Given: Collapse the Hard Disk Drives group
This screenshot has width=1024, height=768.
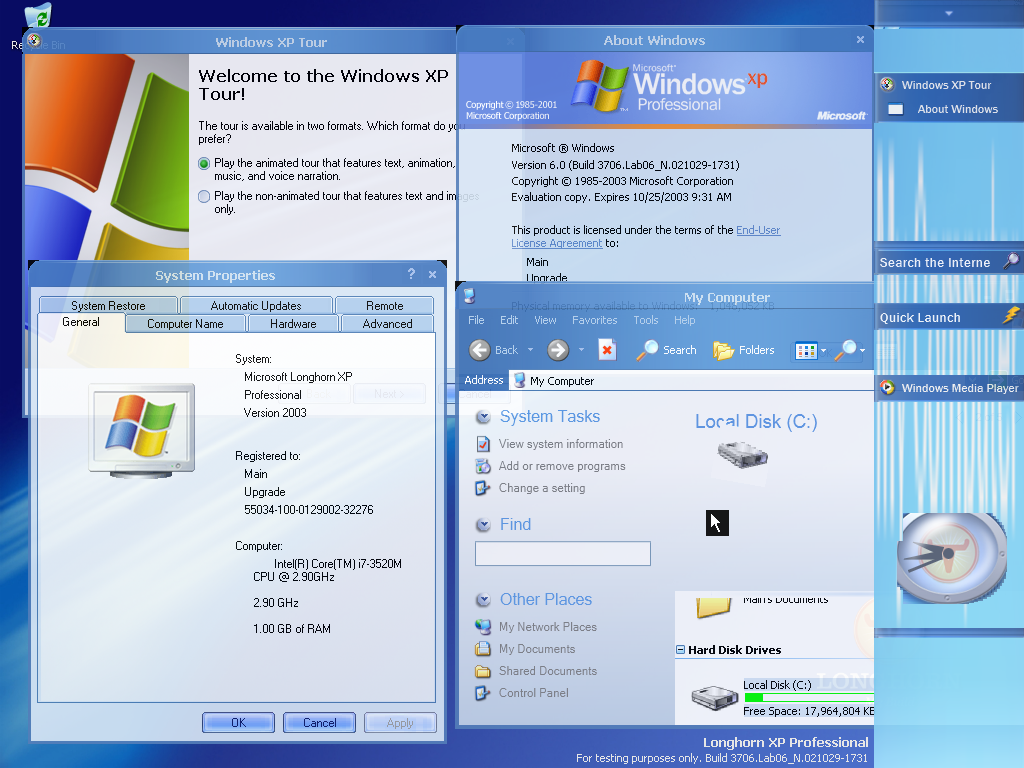Looking at the screenshot, I should [x=680, y=650].
